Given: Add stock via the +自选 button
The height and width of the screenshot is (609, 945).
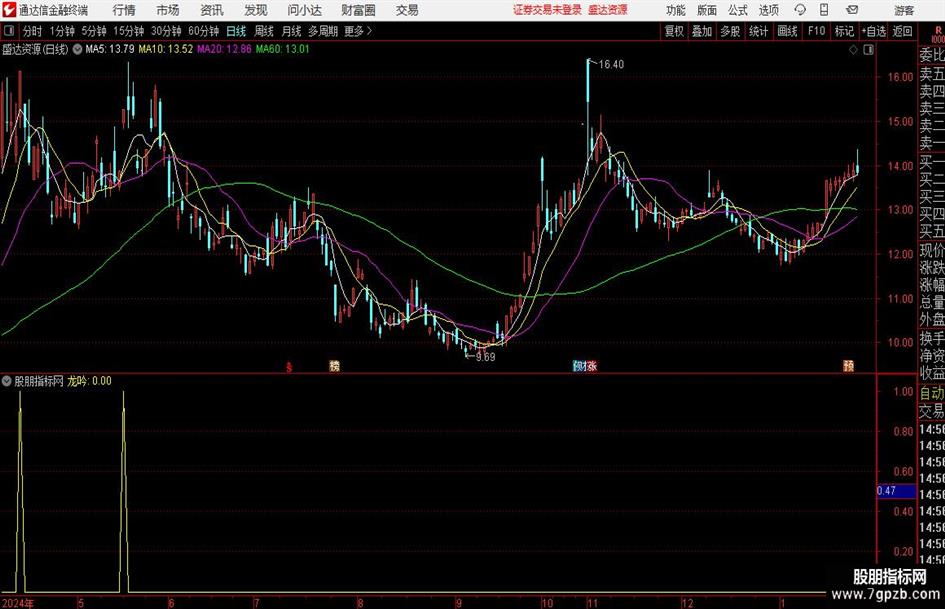Looking at the screenshot, I should coord(874,31).
